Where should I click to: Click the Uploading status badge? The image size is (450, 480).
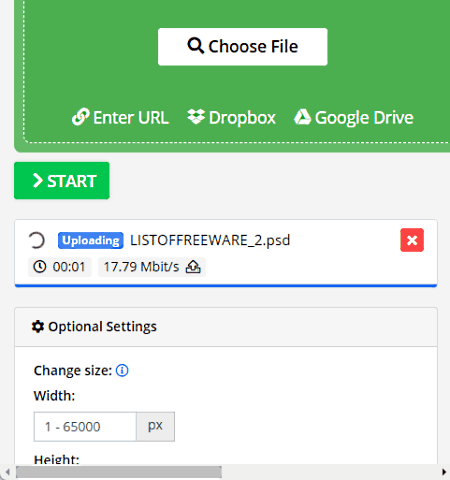click(x=91, y=240)
